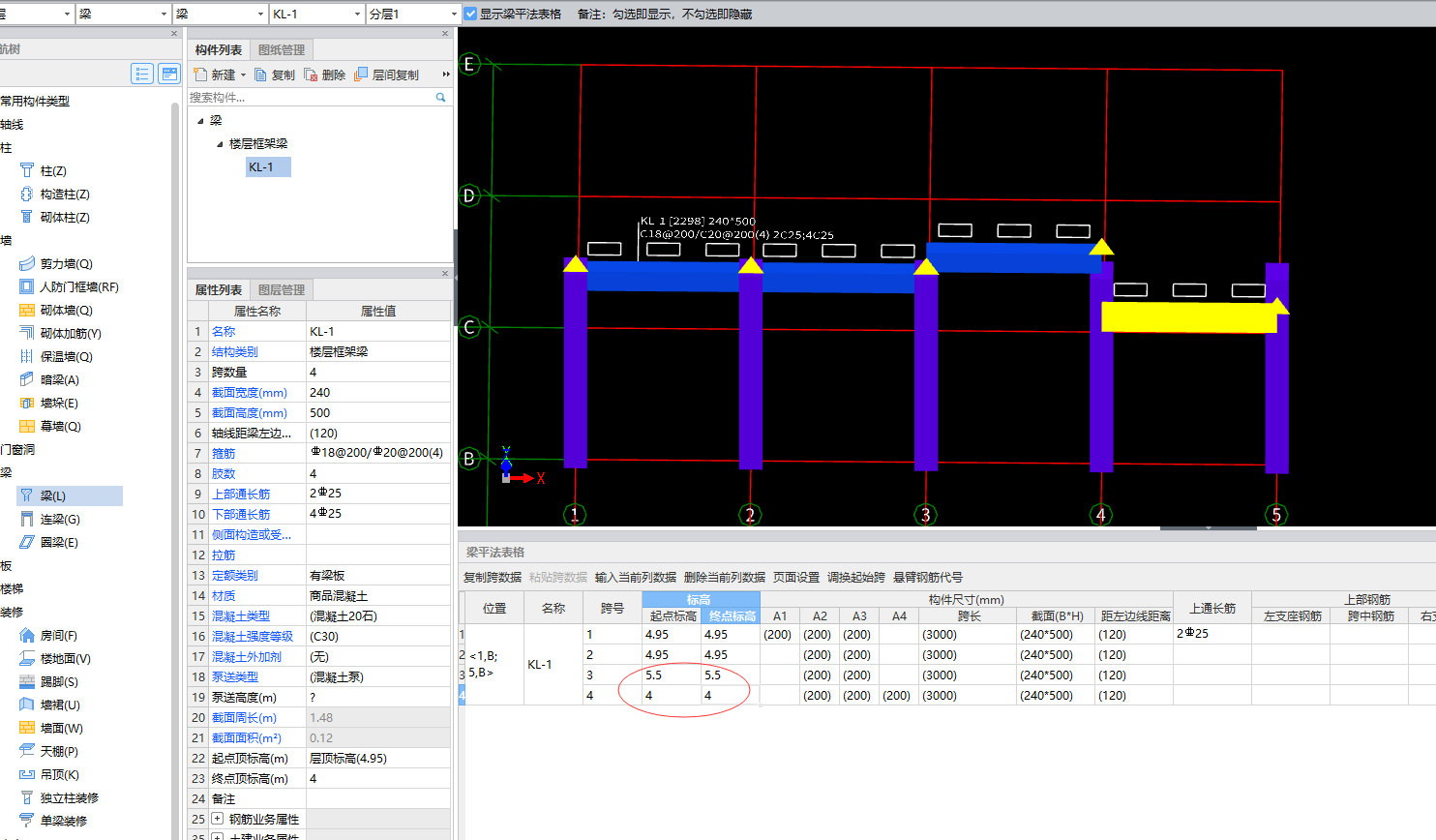1436x840 pixels.
Task: Click the 删除 button
Action: [x=325, y=75]
